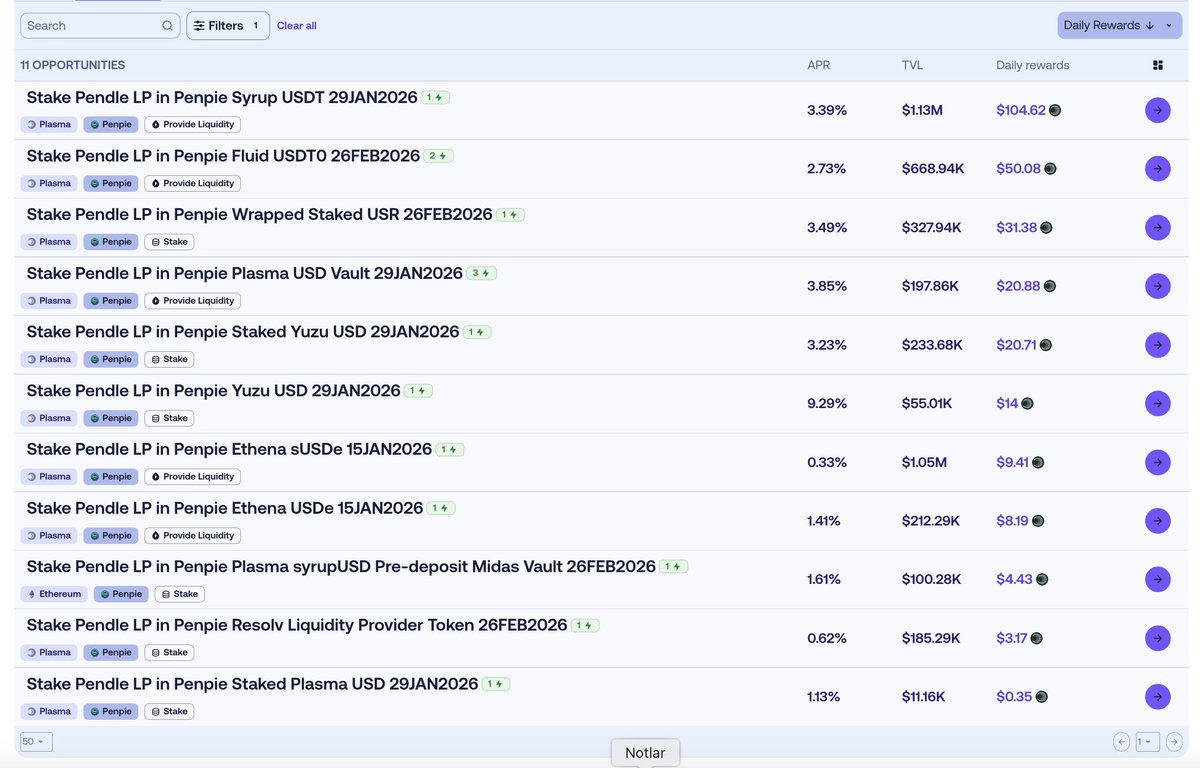Open the page number 1 dropdown

[x=1147, y=742]
